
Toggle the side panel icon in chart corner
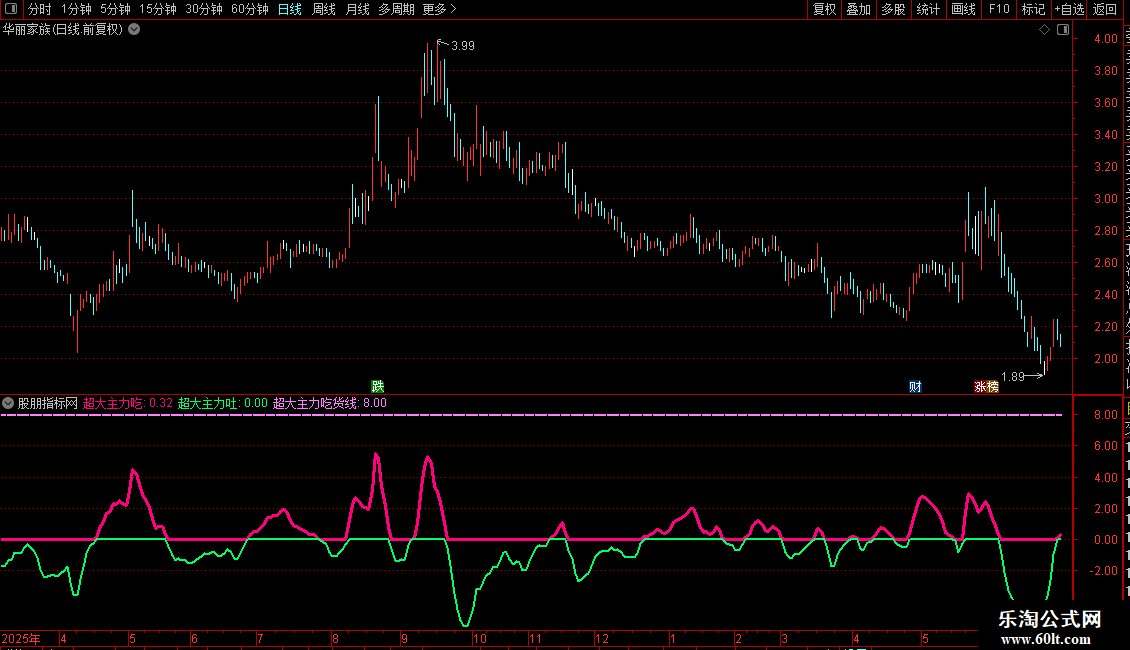pos(1063,30)
